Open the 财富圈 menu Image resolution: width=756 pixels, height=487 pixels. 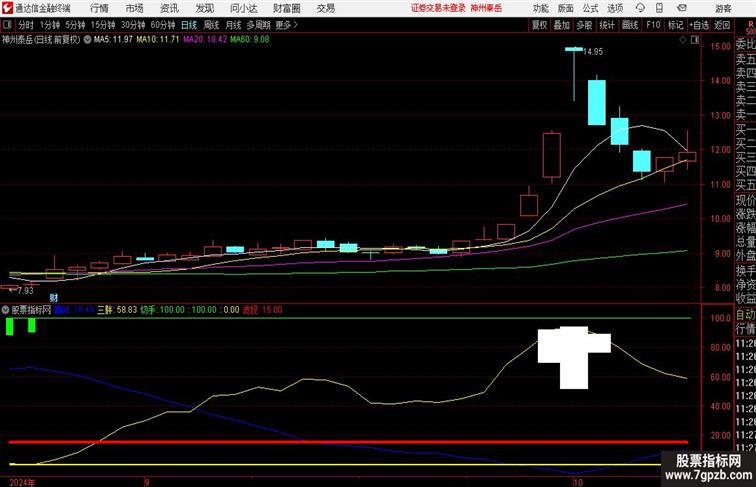click(x=286, y=8)
